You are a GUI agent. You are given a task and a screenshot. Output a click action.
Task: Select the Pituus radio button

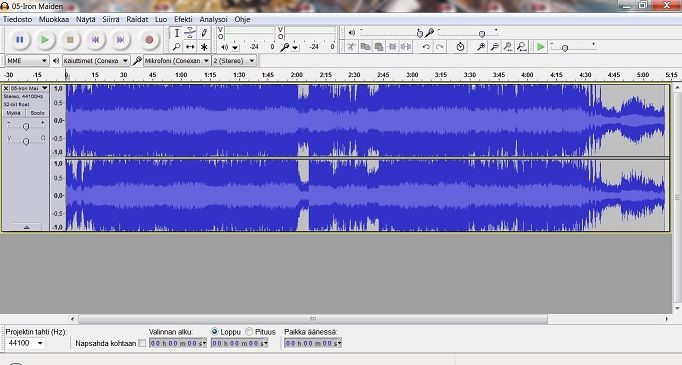(x=249, y=332)
